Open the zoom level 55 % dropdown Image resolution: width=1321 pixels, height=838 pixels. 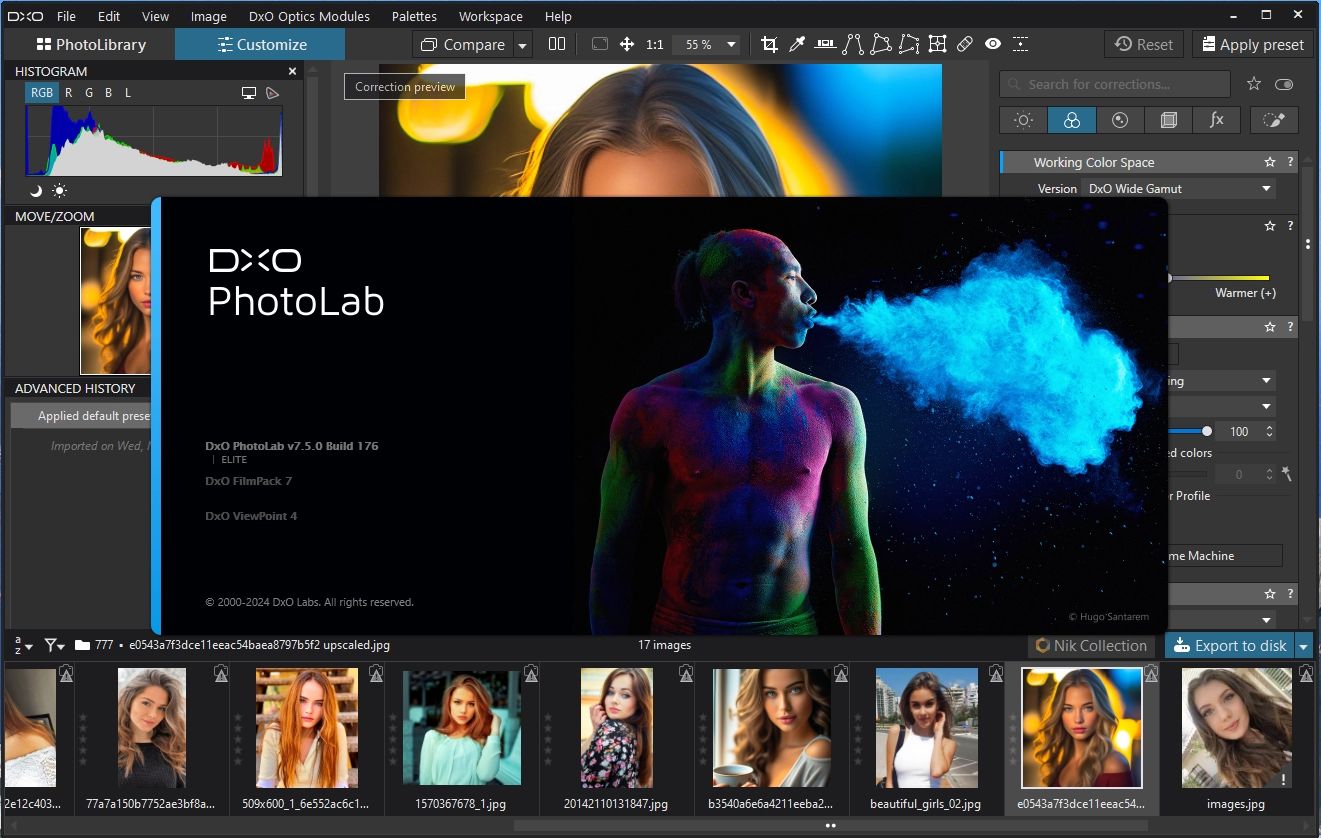[x=709, y=44]
